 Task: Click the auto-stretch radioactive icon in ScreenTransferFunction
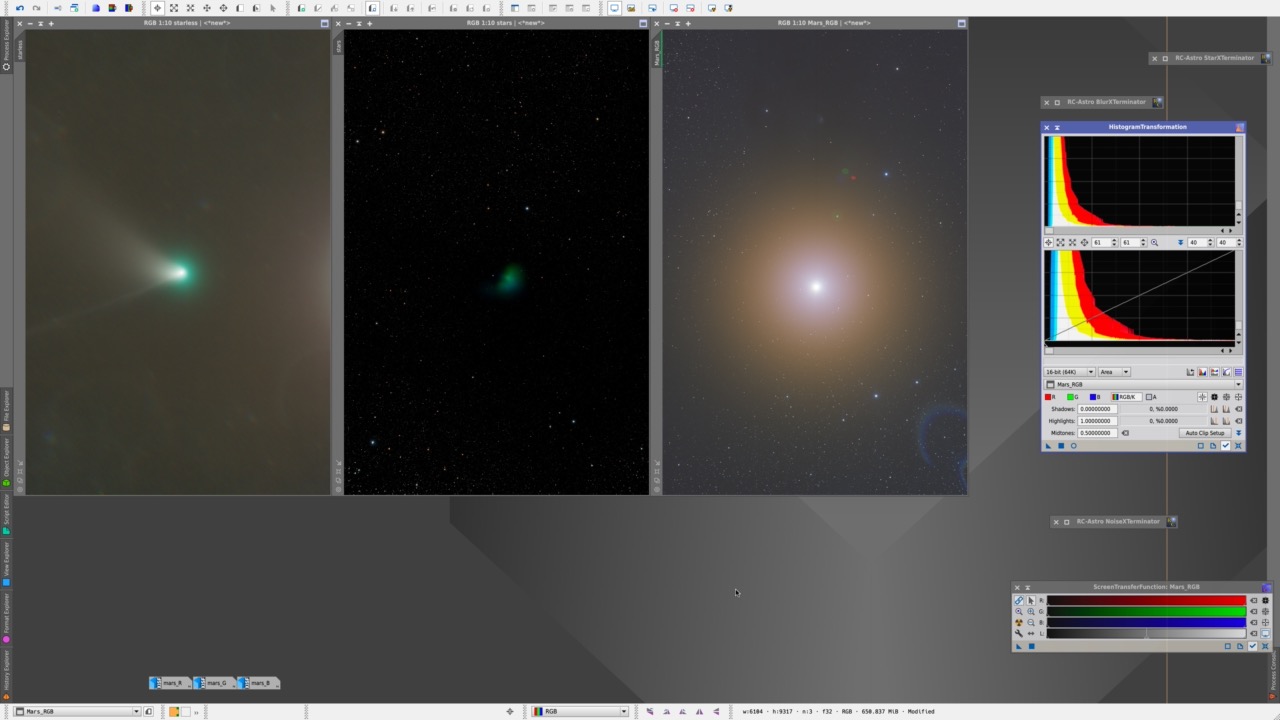[x=1019, y=622]
